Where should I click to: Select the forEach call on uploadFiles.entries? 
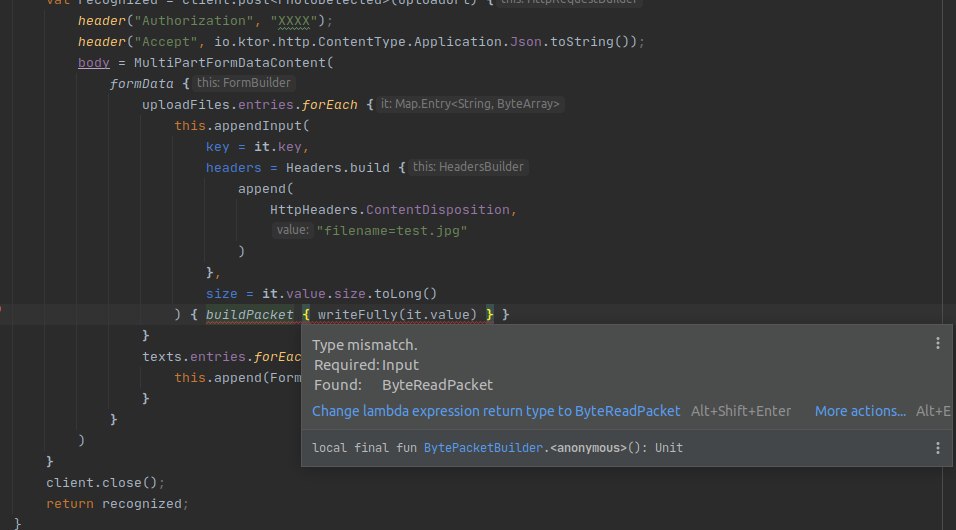tap(329, 105)
